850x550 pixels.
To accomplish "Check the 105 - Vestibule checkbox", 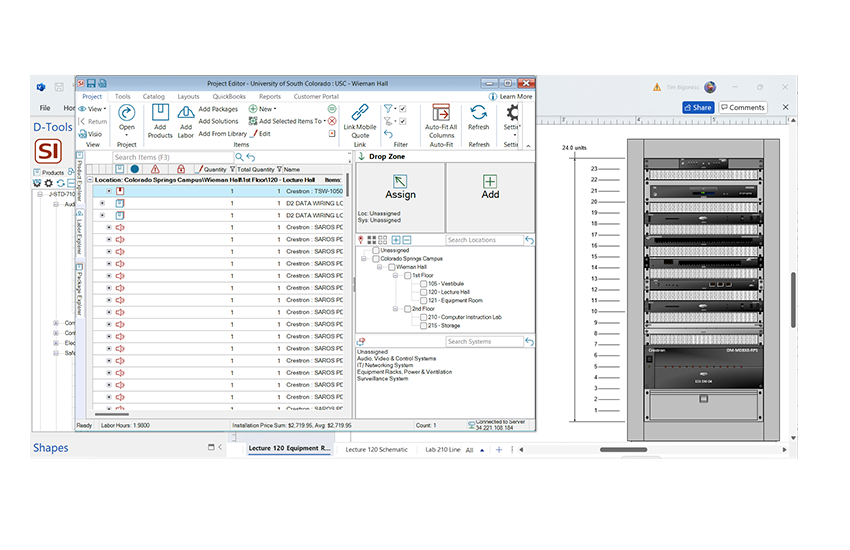I will [423, 283].
